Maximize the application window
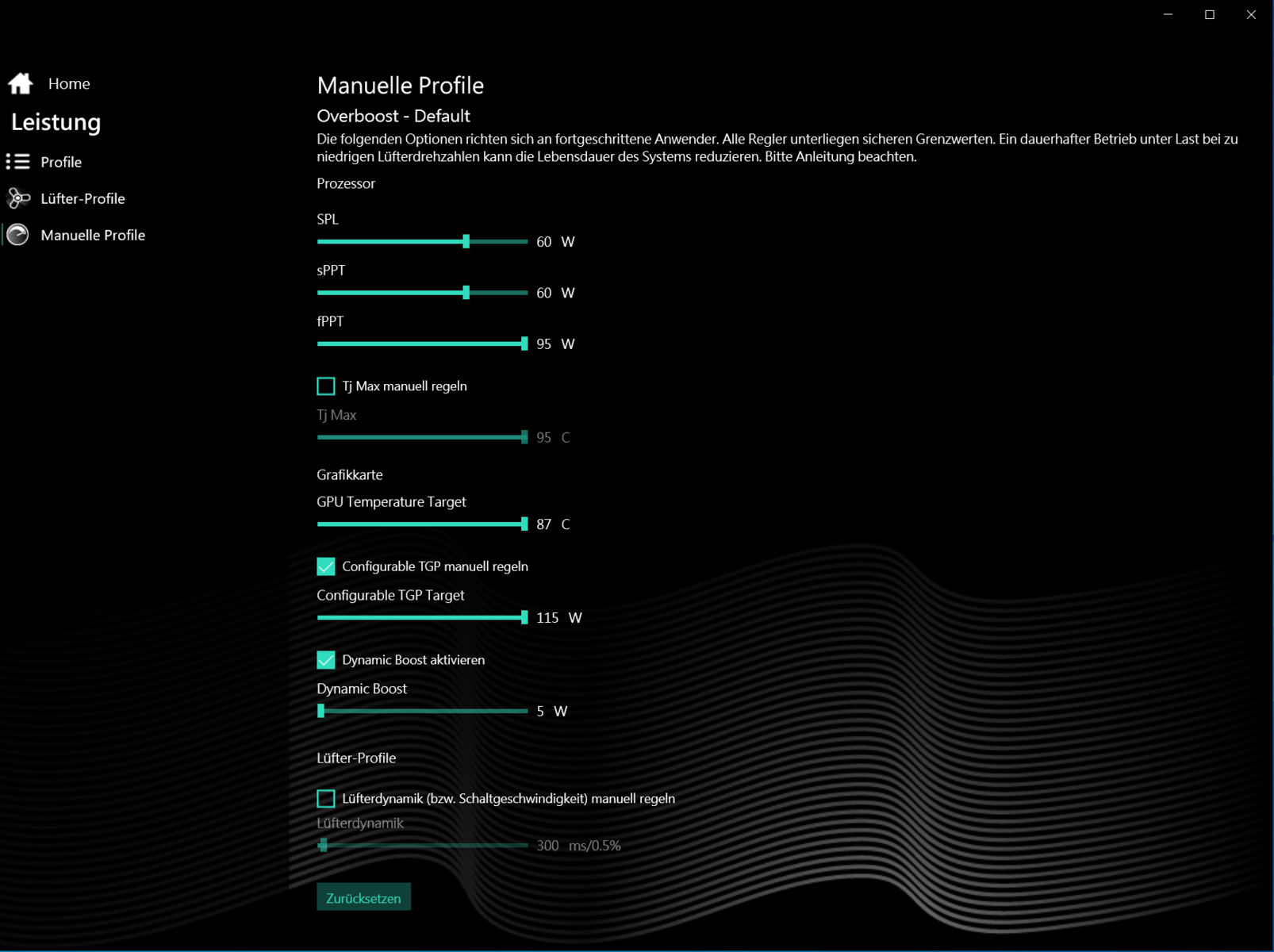 [1210, 14]
